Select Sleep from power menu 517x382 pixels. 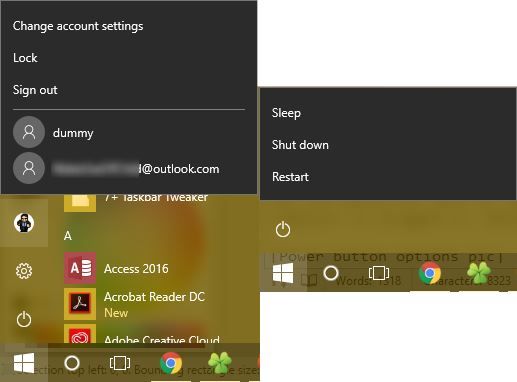coord(286,113)
